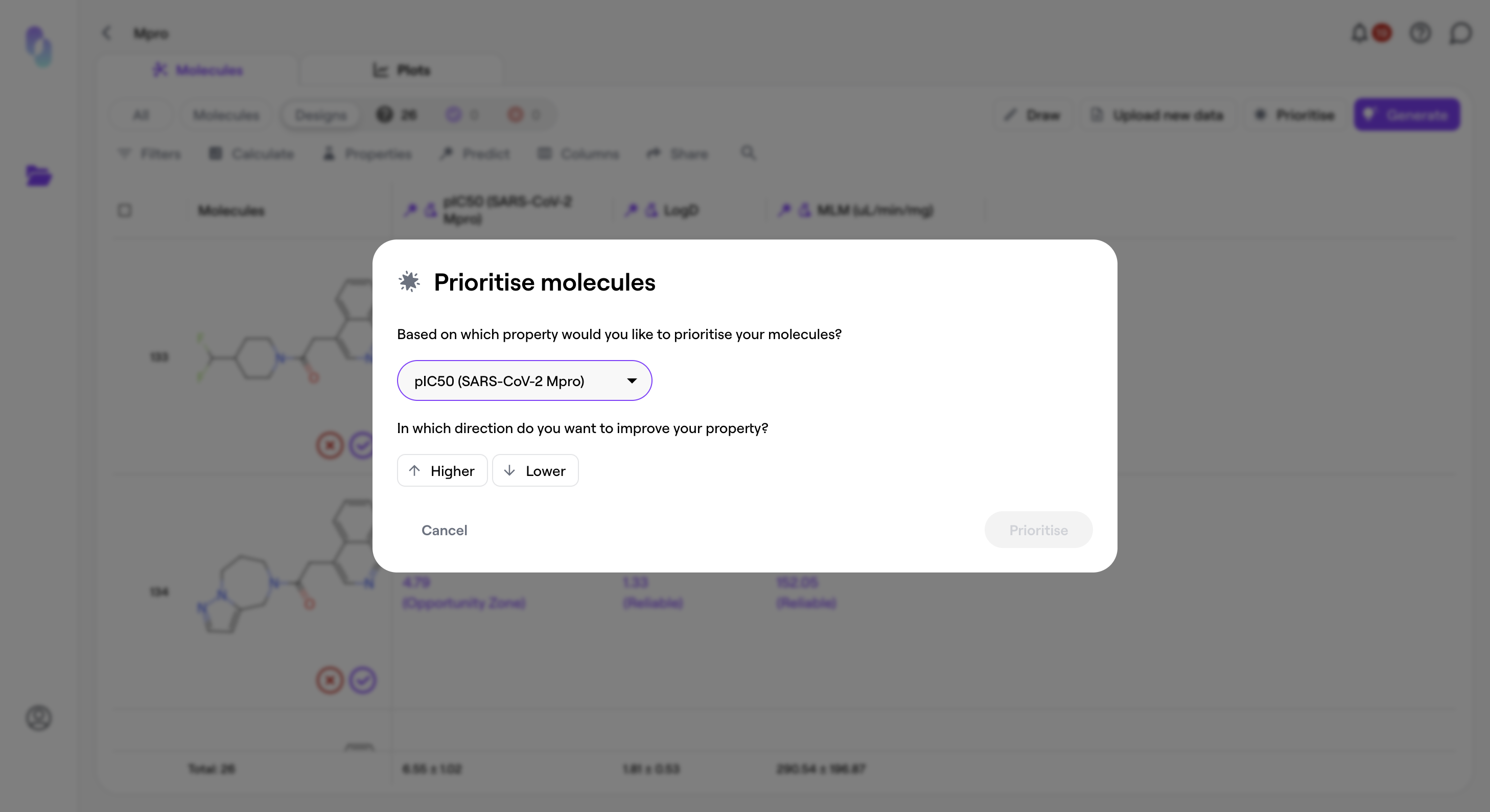Image resolution: width=1490 pixels, height=812 pixels.
Task: Click the back arrow beside Mpro
Action: 106,33
